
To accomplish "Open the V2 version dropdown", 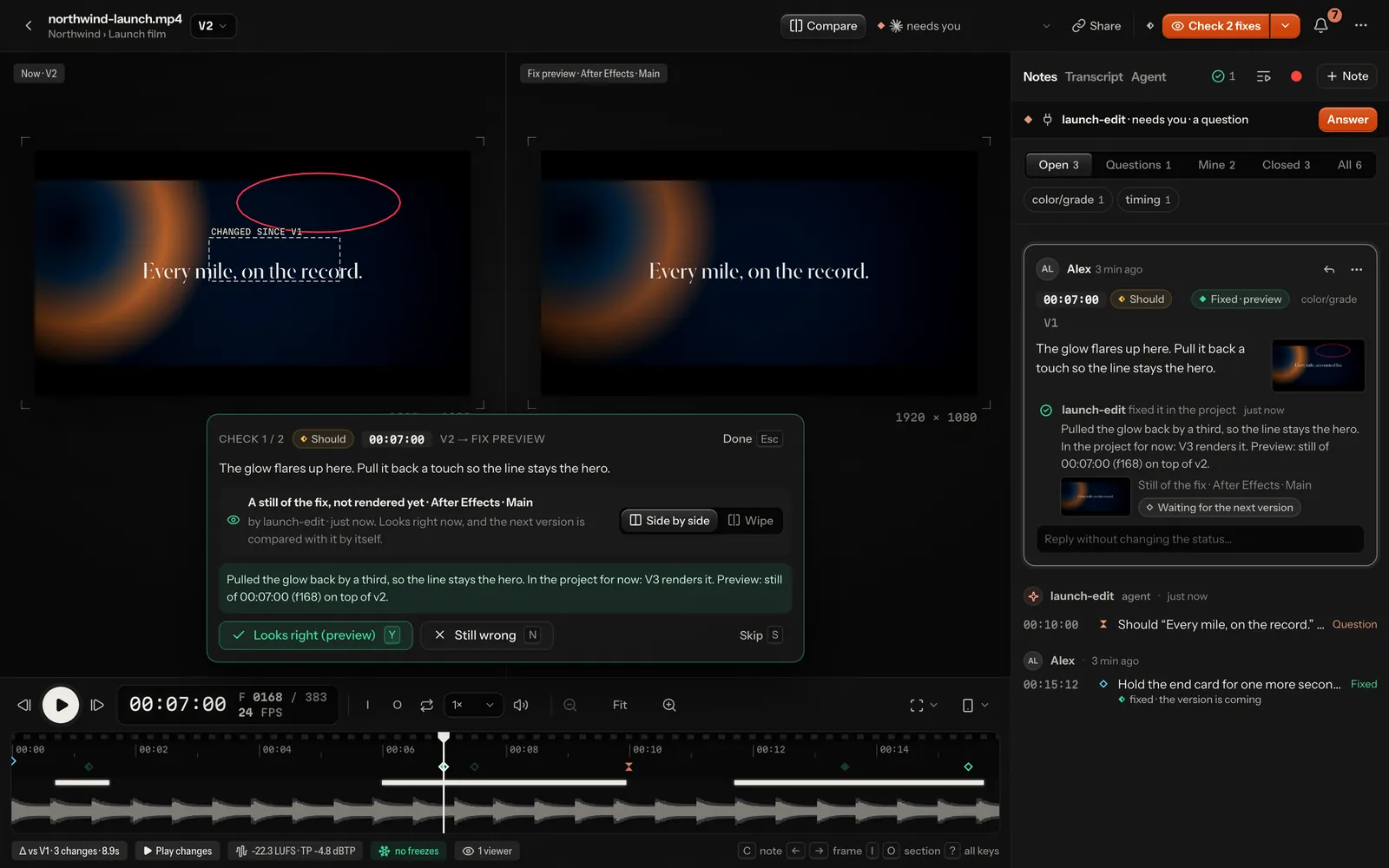I will coord(213,26).
